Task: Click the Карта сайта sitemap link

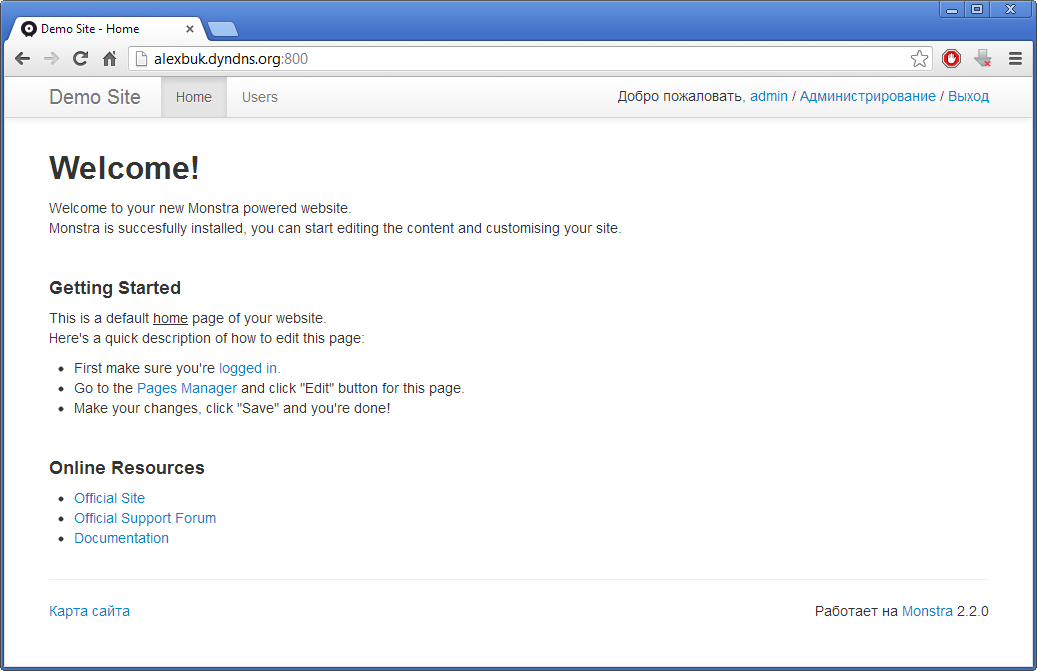Action: [x=89, y=611]
